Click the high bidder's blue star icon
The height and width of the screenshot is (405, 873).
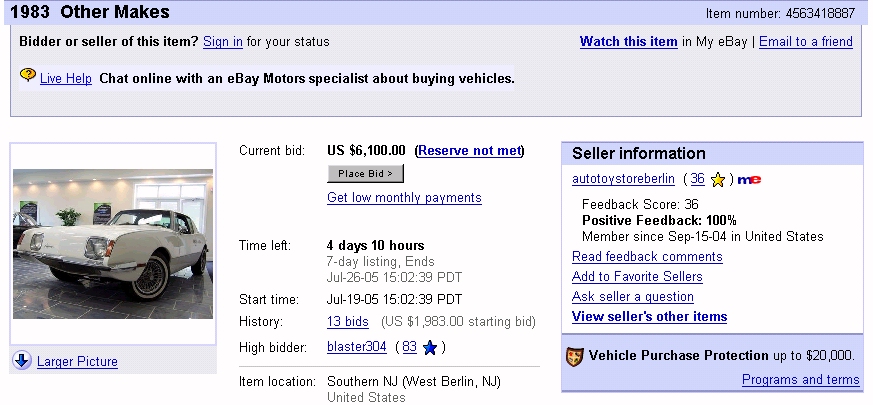pyautogui.click(x=430, y=348)
